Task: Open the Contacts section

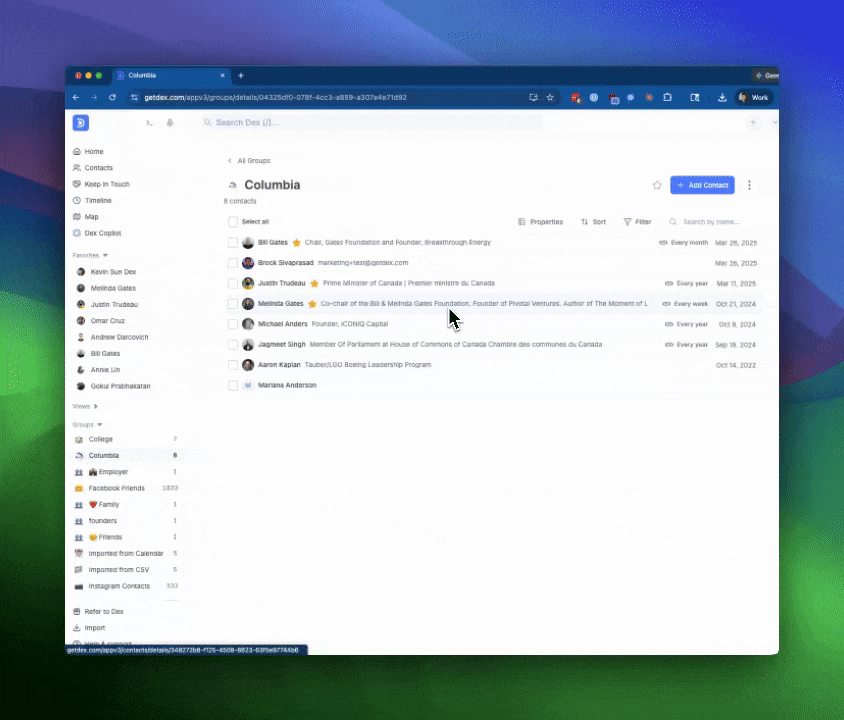Action: 98,167
